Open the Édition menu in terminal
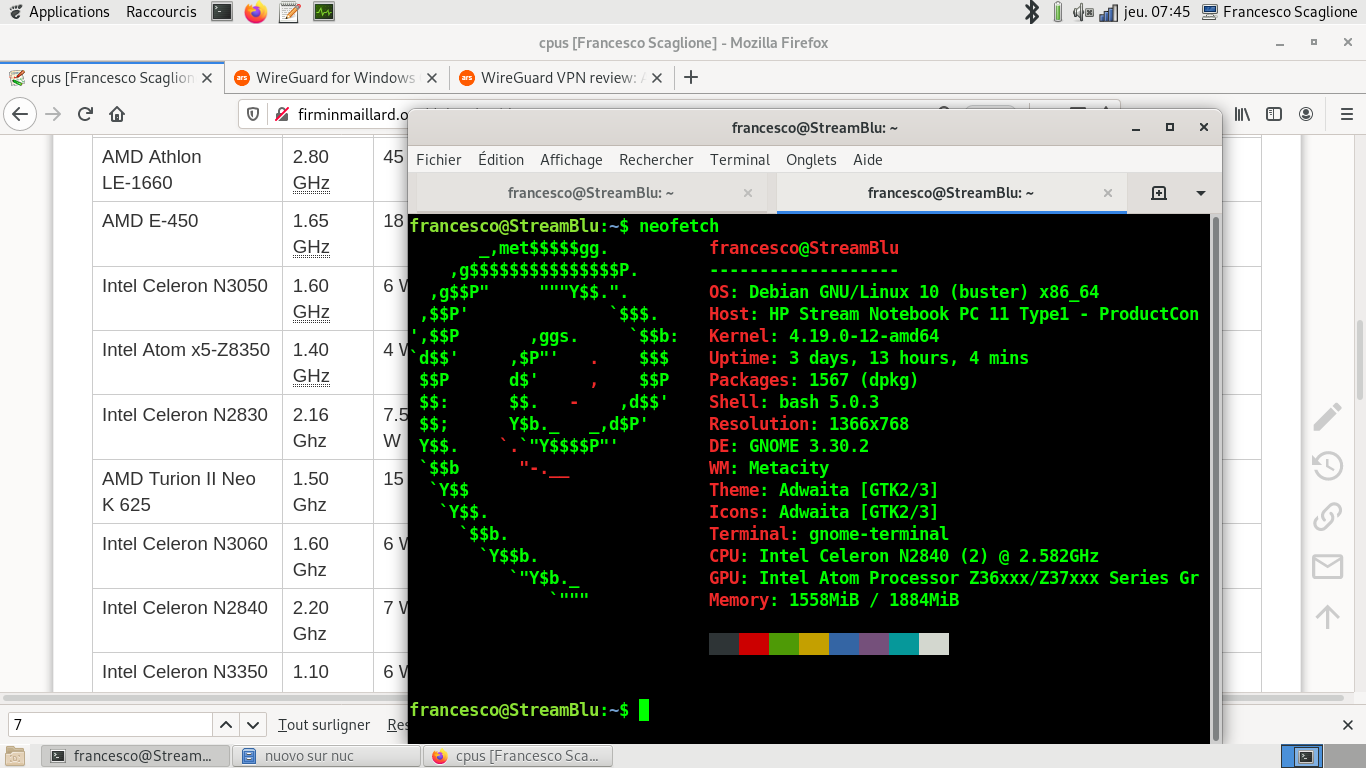 pos(500,160)
